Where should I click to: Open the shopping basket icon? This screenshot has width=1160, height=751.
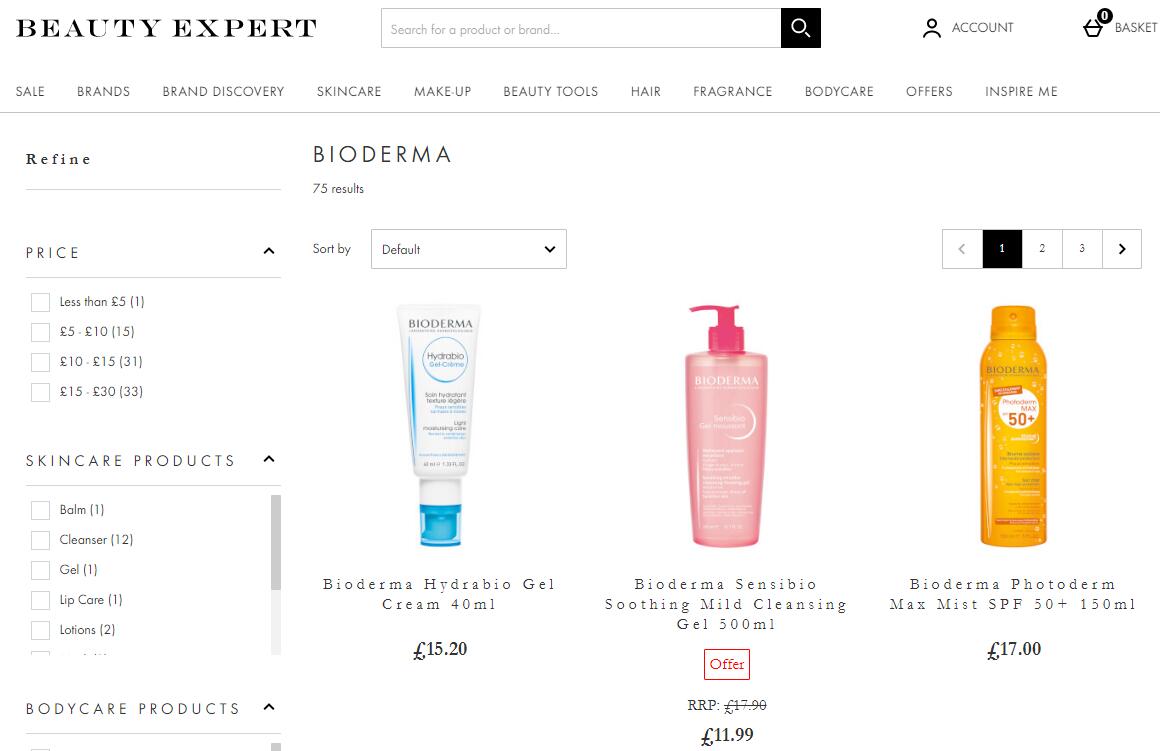coord(1093,27)
